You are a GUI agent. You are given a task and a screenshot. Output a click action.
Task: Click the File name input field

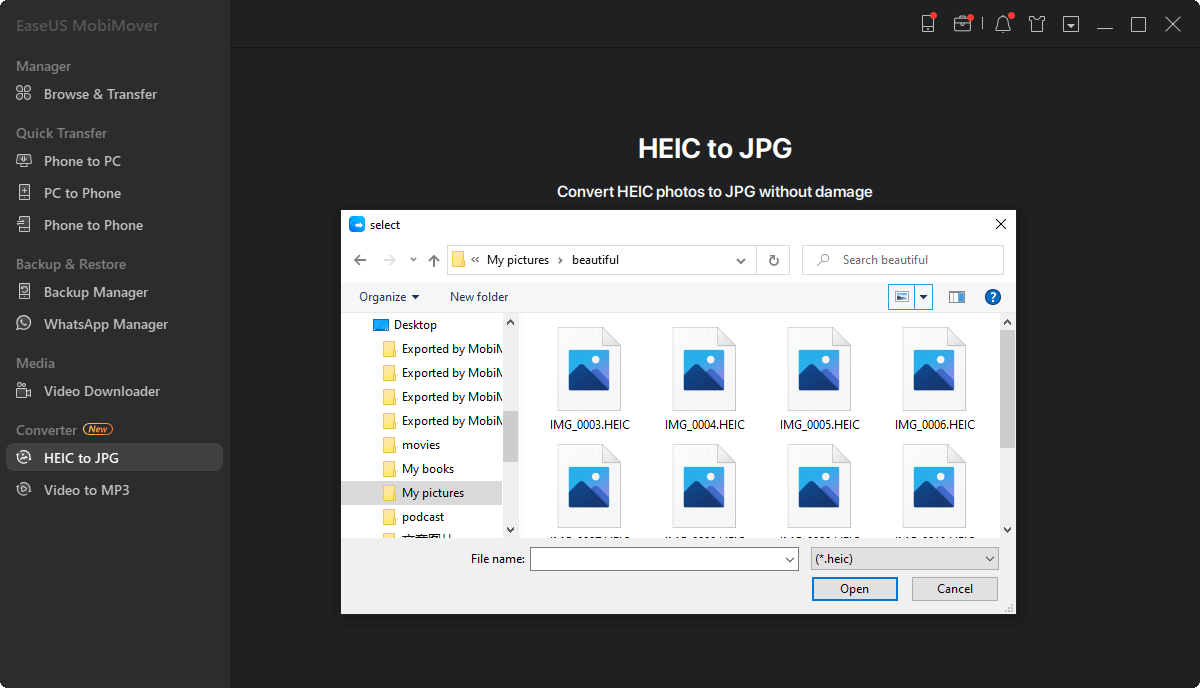[656, 559]
